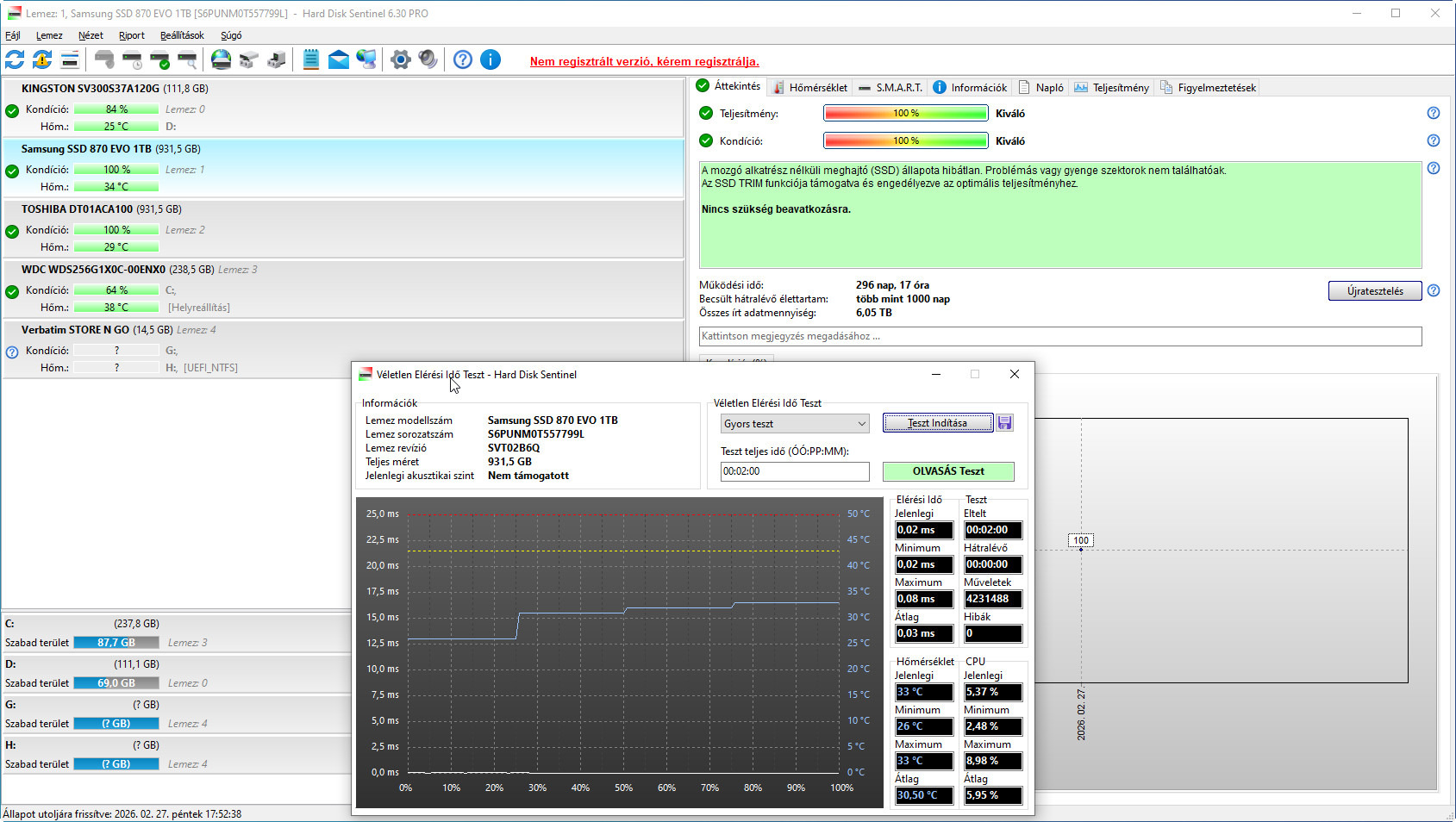
Task: Switch to the Napló tab
Action: [x=1040, y=87]
